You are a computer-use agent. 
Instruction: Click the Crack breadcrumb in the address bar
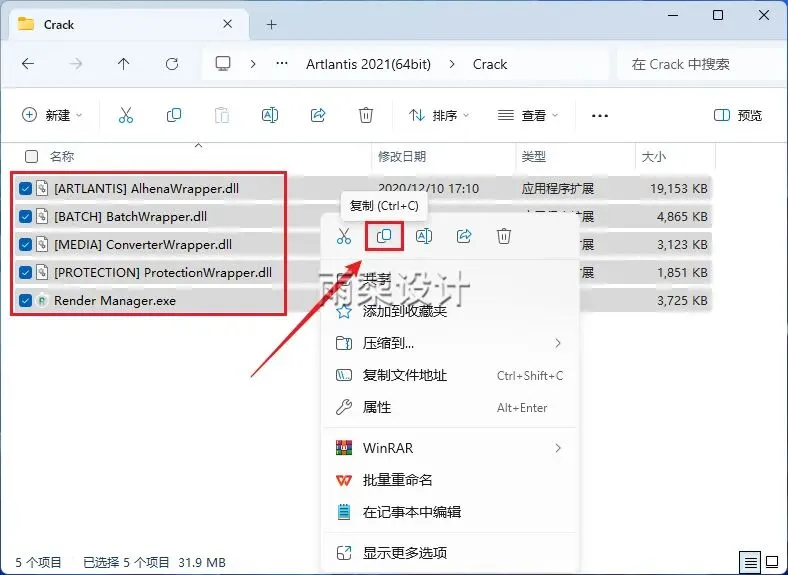[490, 64]
